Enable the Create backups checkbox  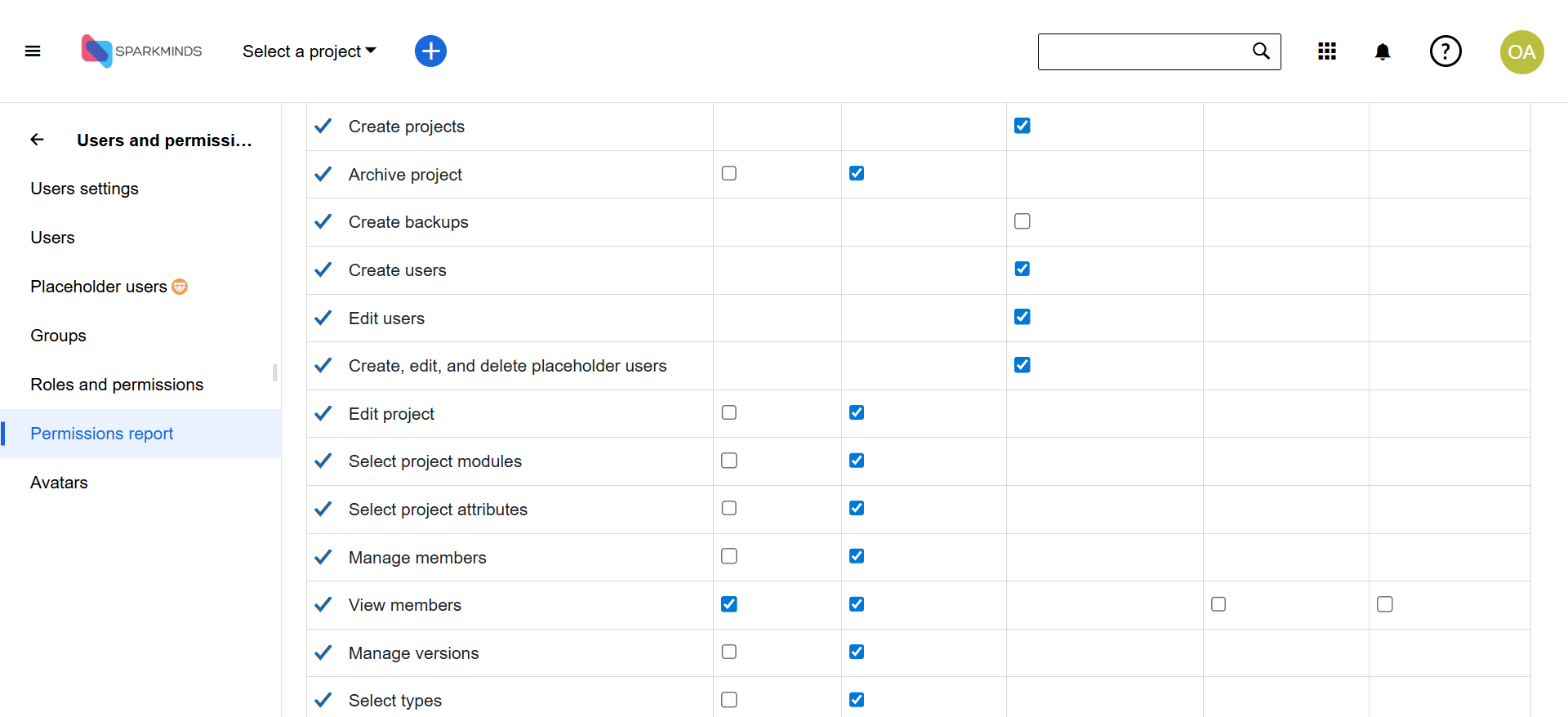pos(1022,221)
